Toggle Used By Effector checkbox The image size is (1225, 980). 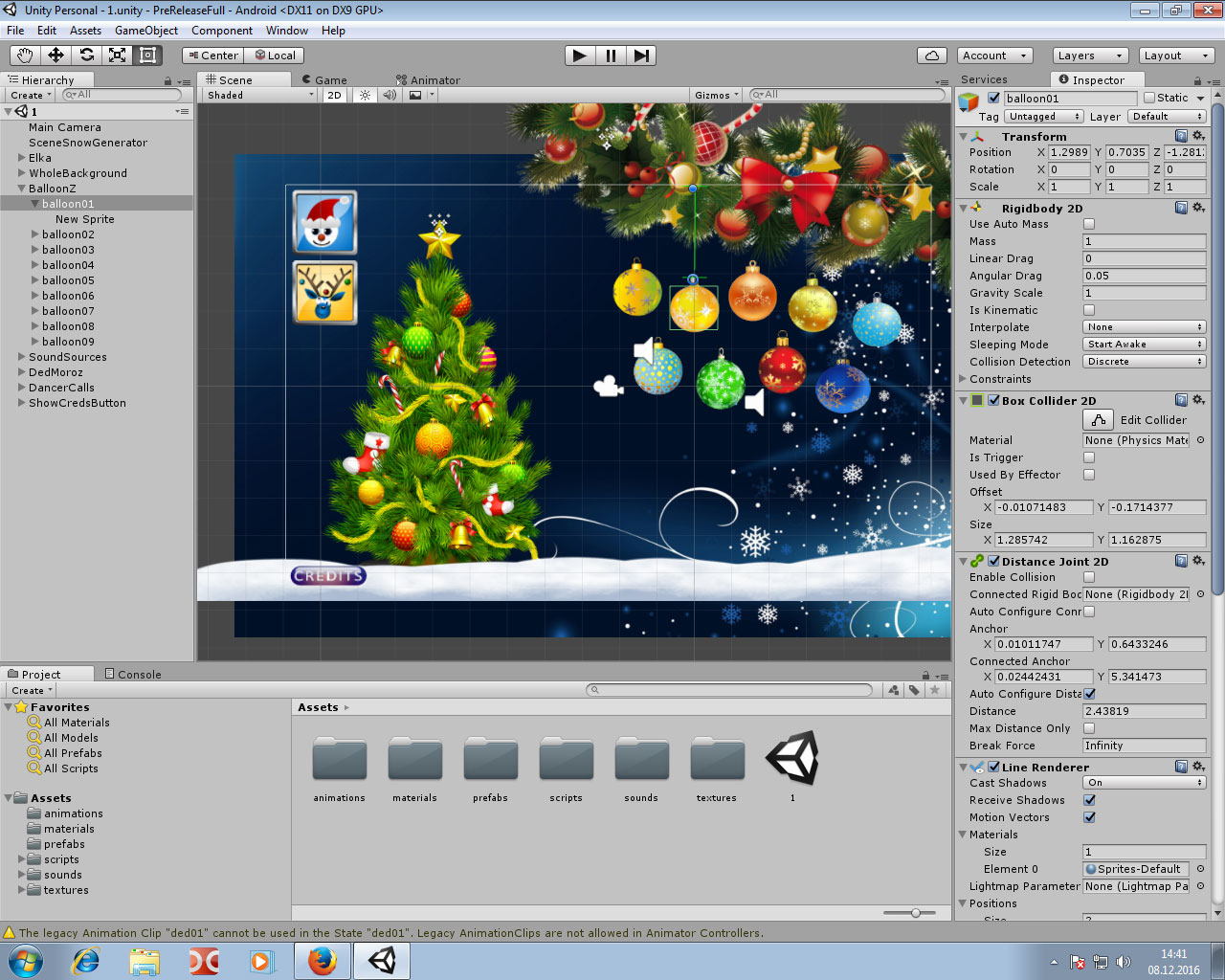1088,475
